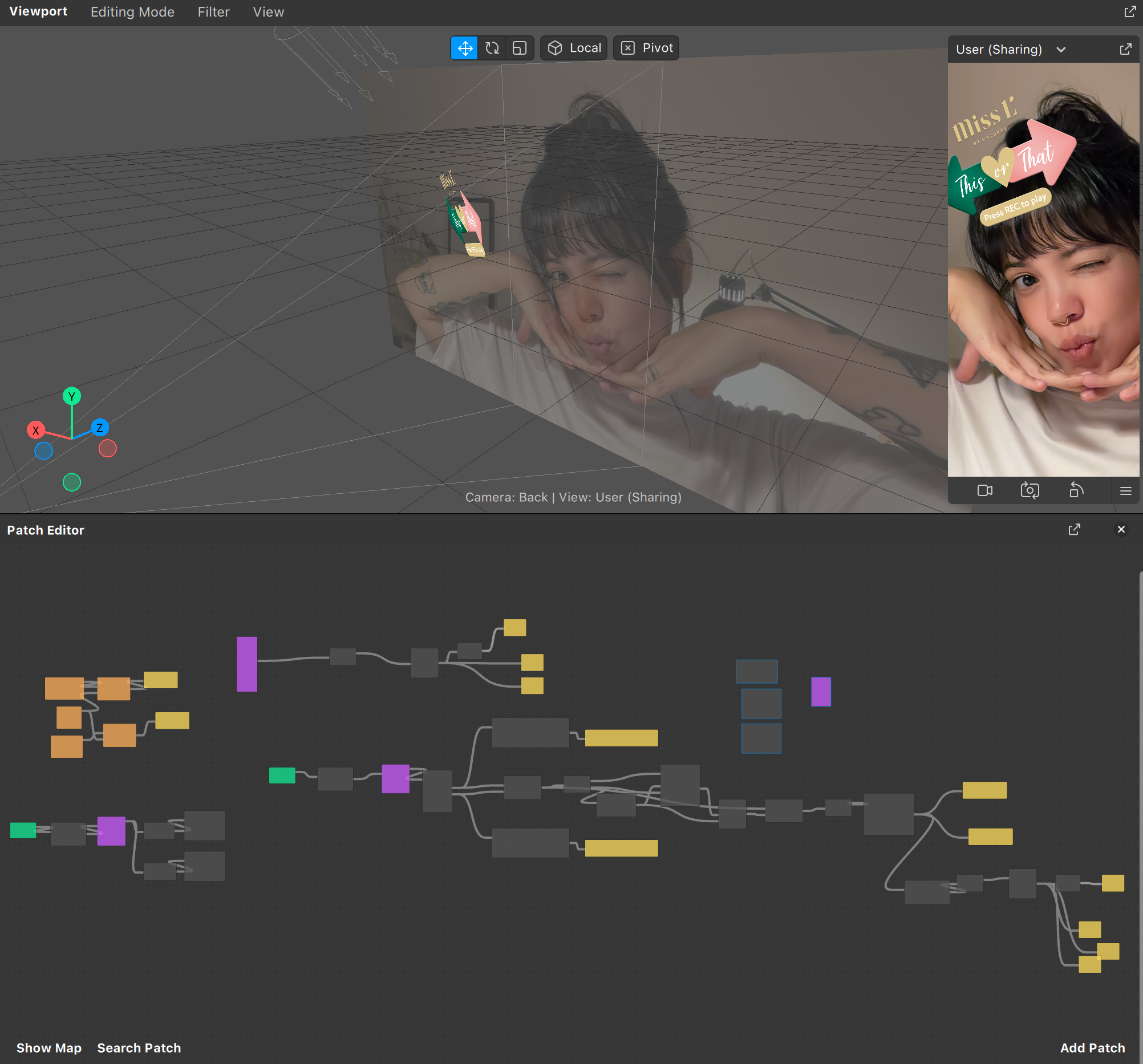The width and height of the screenshot is (1143, 1064).
Task: Click the camera switch icon in simulator
Action: 1029,491
